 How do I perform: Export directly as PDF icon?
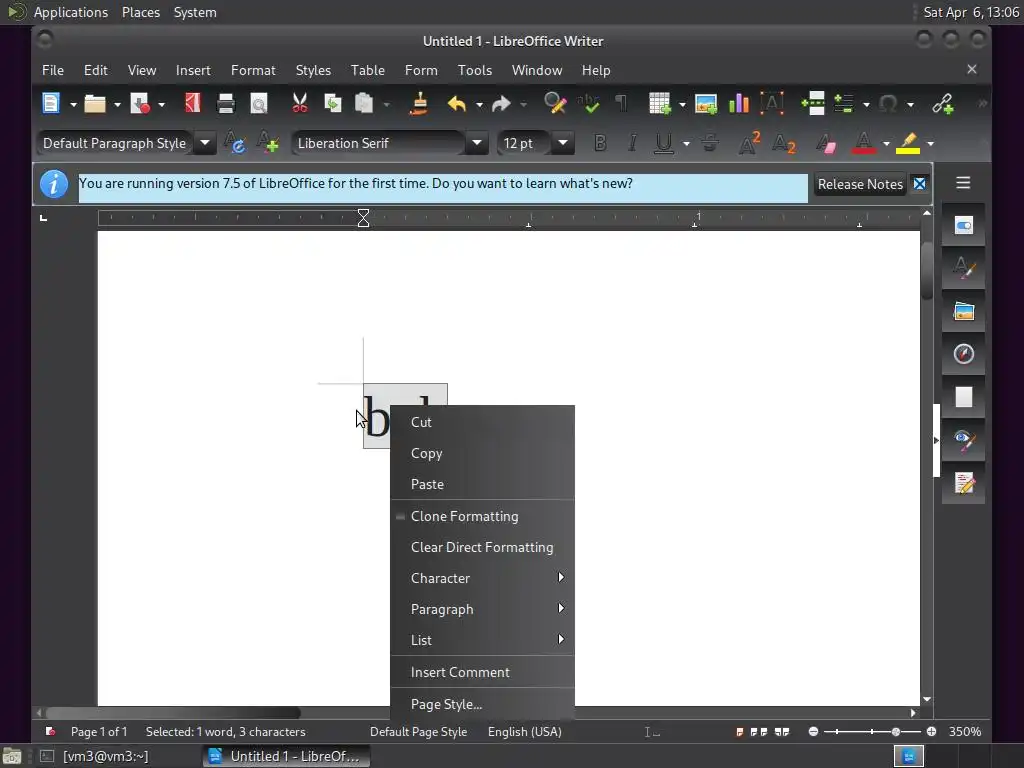(x=193, y=104)
